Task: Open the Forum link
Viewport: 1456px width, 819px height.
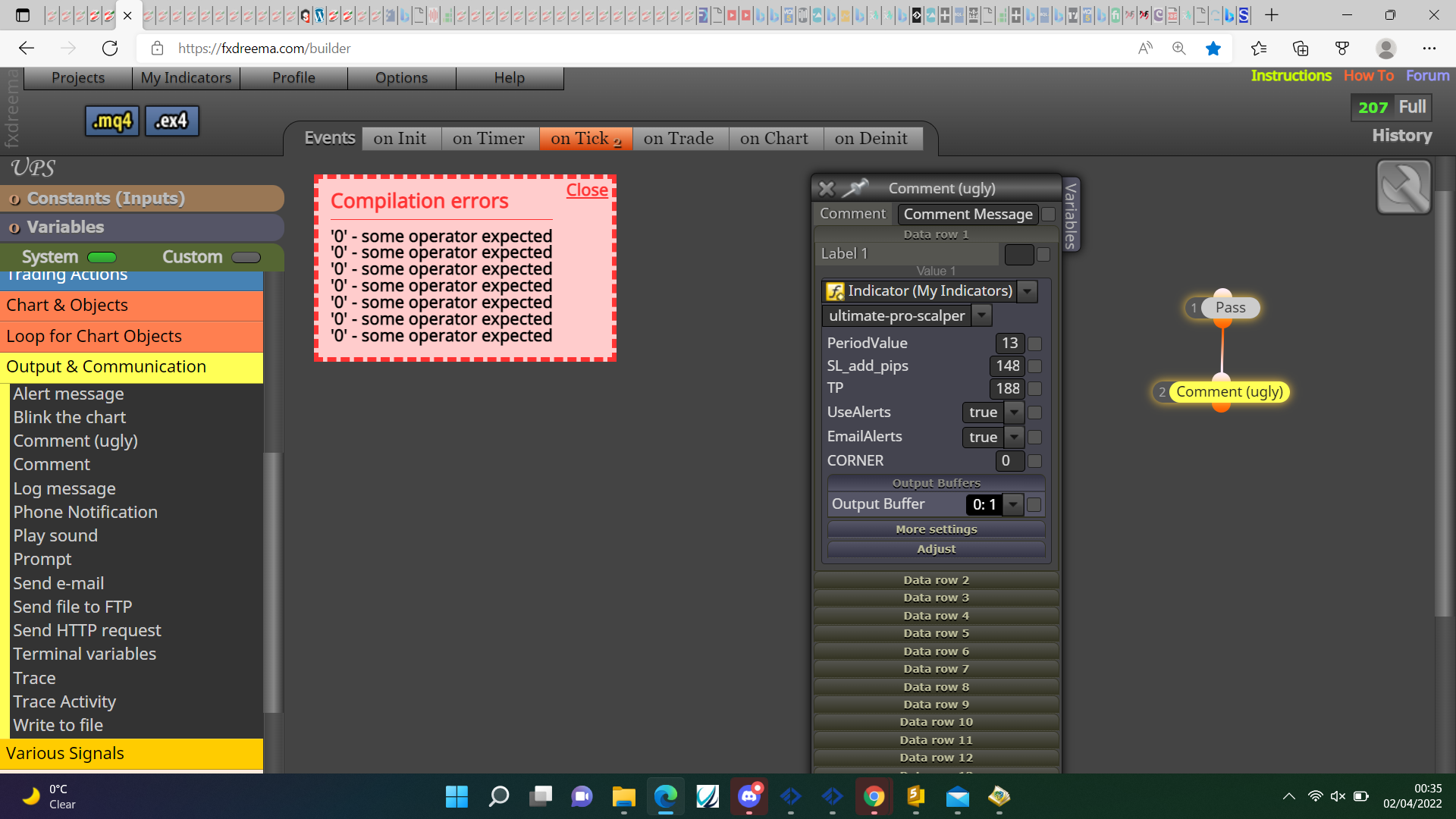Action: pyautogui.click(x=1427, y=76)
